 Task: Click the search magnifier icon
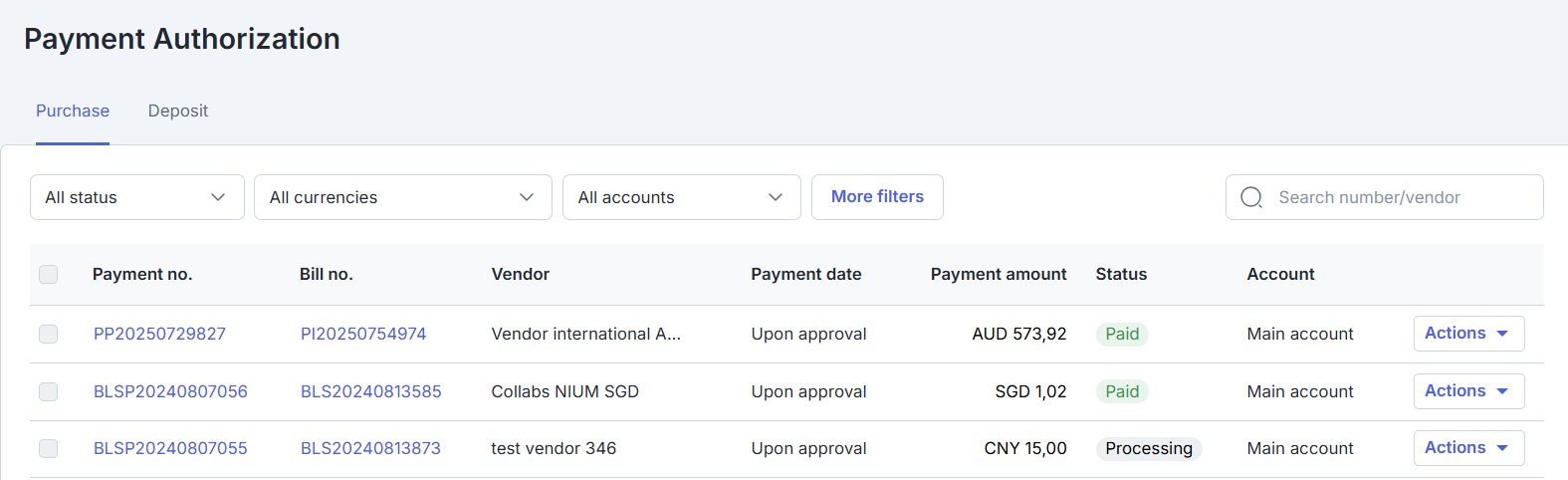pos(1251,197)
